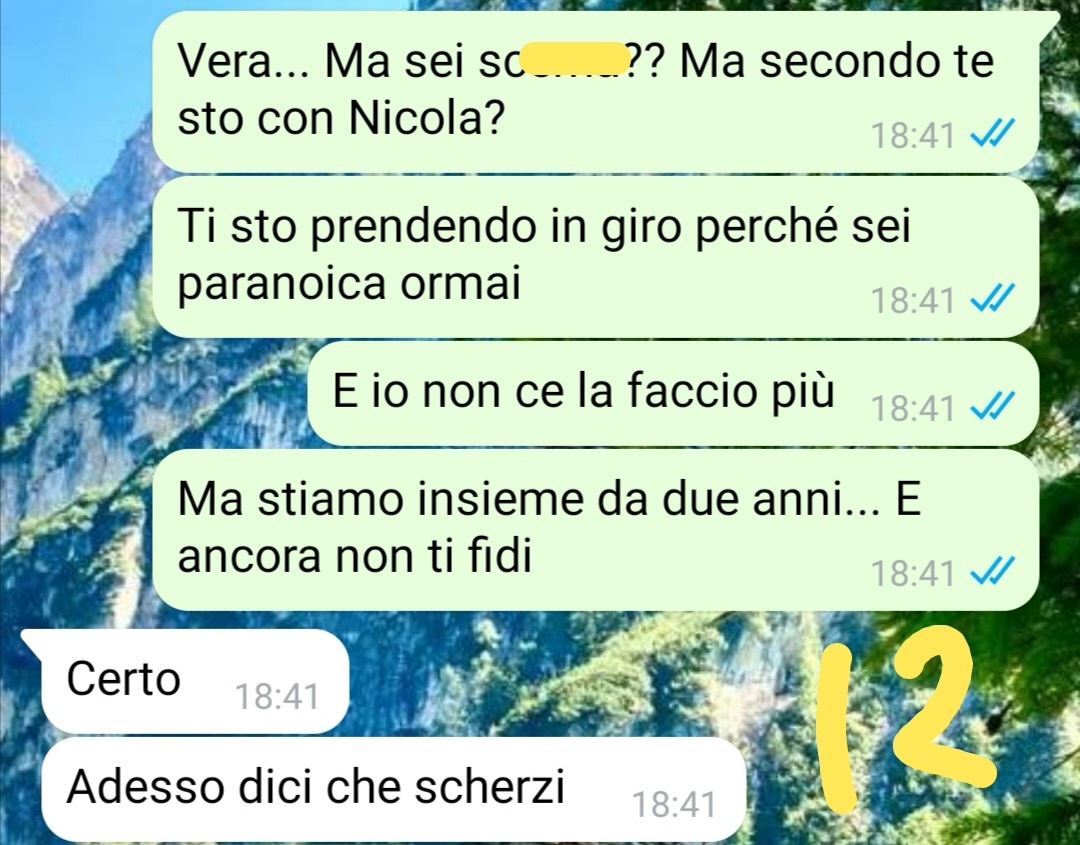
Task: Click the yellow handwritten number 12
Action: tap(906, 724)
